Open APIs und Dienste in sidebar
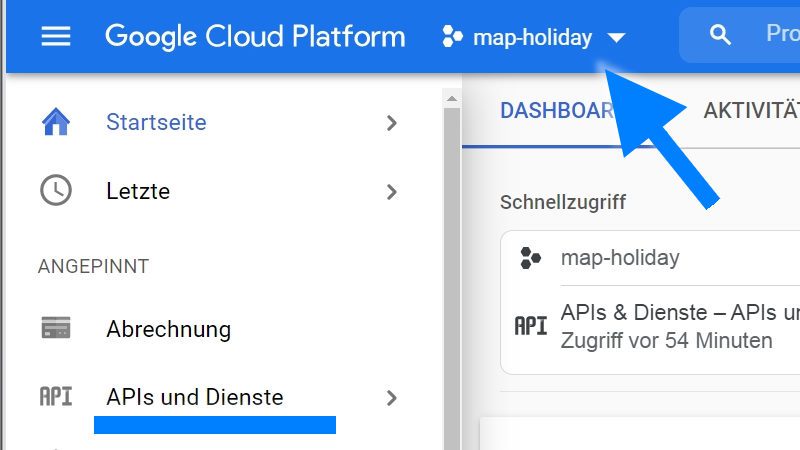 [x=195, y=397]
